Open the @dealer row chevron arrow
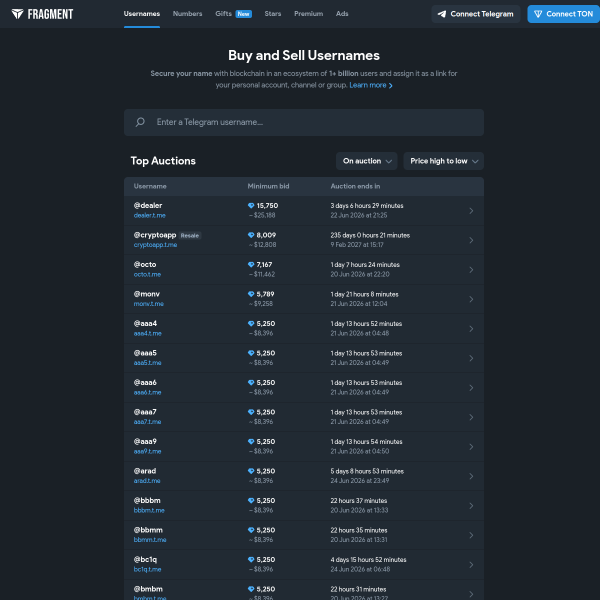This screenshot has height=600, width=600. point(471,210)
